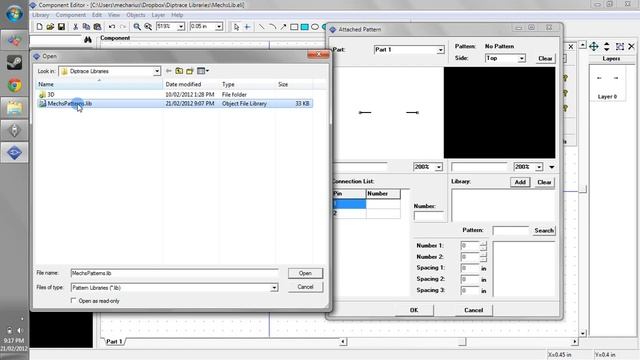This screenshot has width=640, height=360.
Task: Click Cancel in Attached Pattern dialog
Action: (473, 310)
